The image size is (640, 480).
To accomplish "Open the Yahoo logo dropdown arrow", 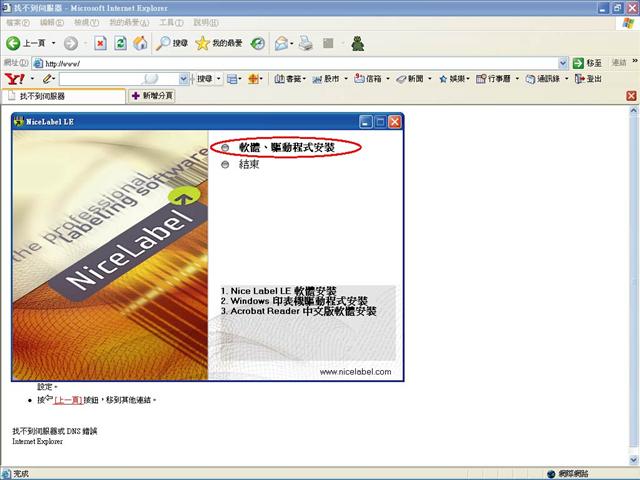I will [32, 79].
